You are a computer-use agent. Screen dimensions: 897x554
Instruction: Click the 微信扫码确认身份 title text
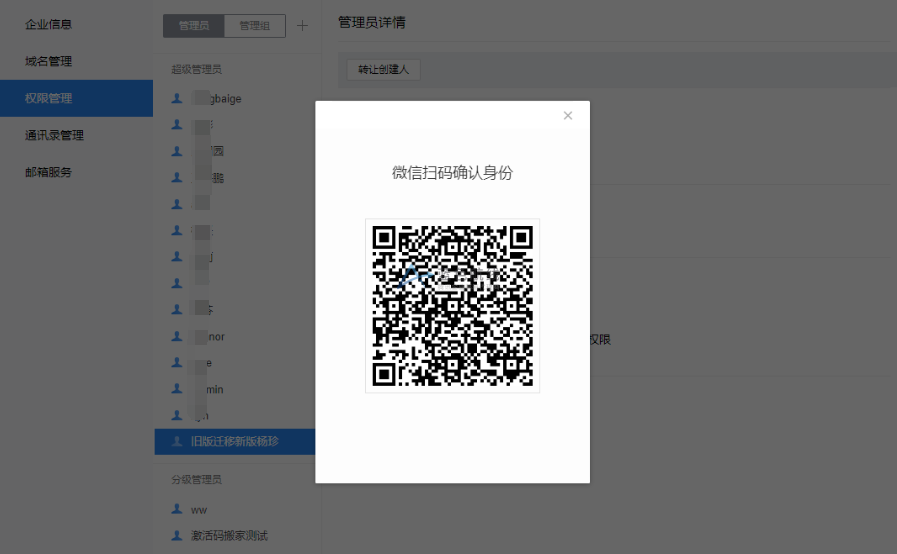(x=453, y=173)
